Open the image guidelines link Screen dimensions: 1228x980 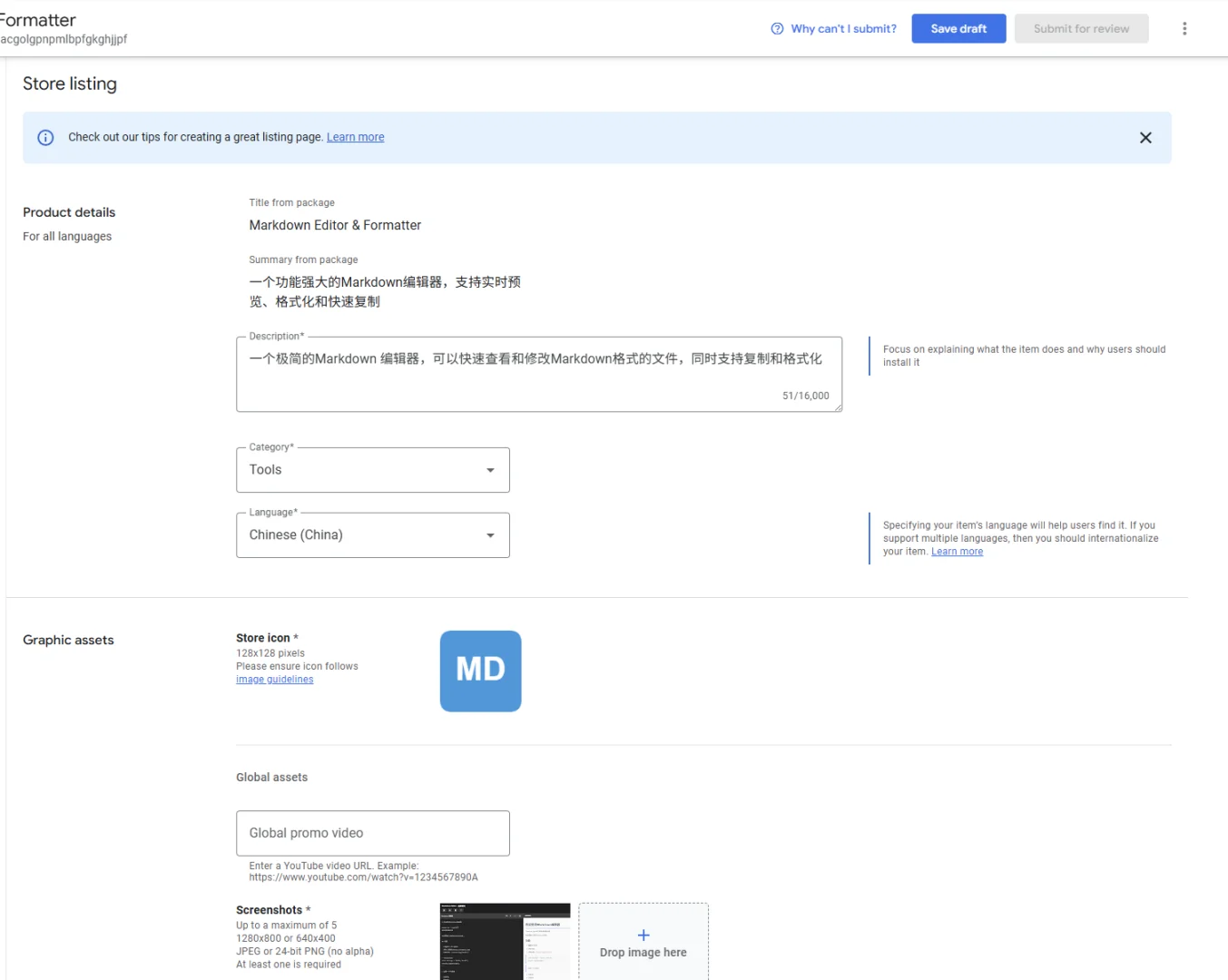click(274, 679)
